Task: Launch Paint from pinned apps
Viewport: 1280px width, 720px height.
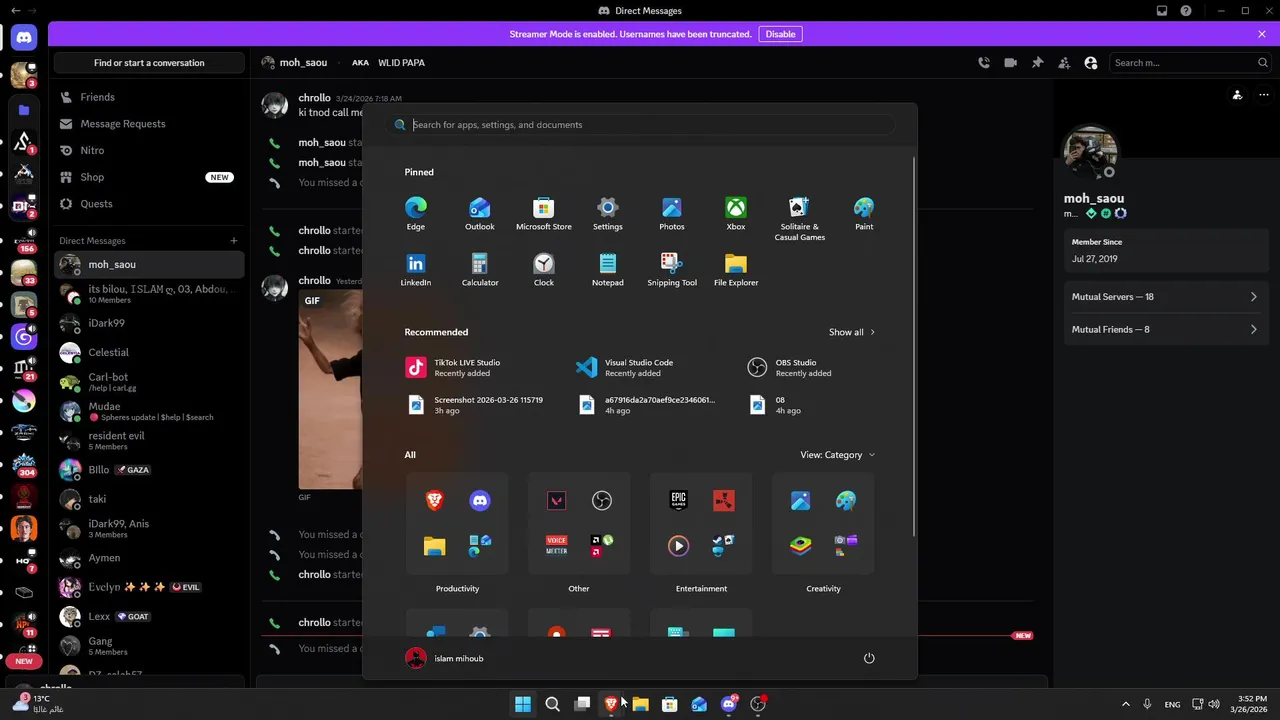Action: click(864, 214)
